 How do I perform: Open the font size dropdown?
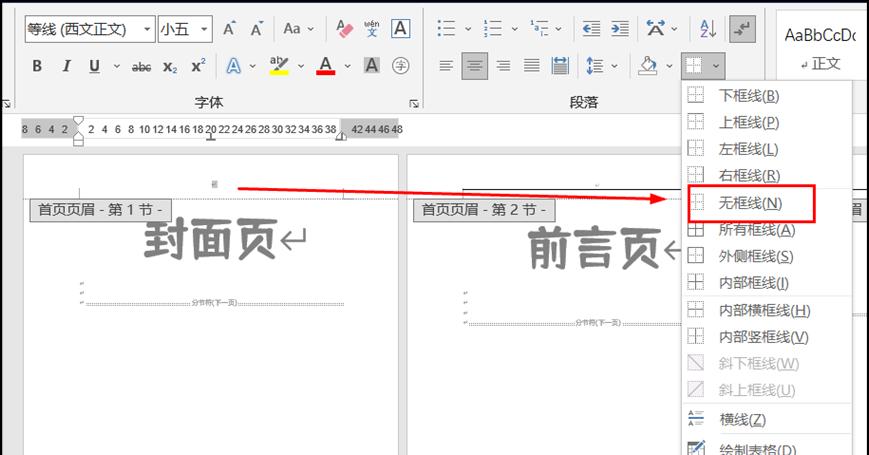click(205, 29)
